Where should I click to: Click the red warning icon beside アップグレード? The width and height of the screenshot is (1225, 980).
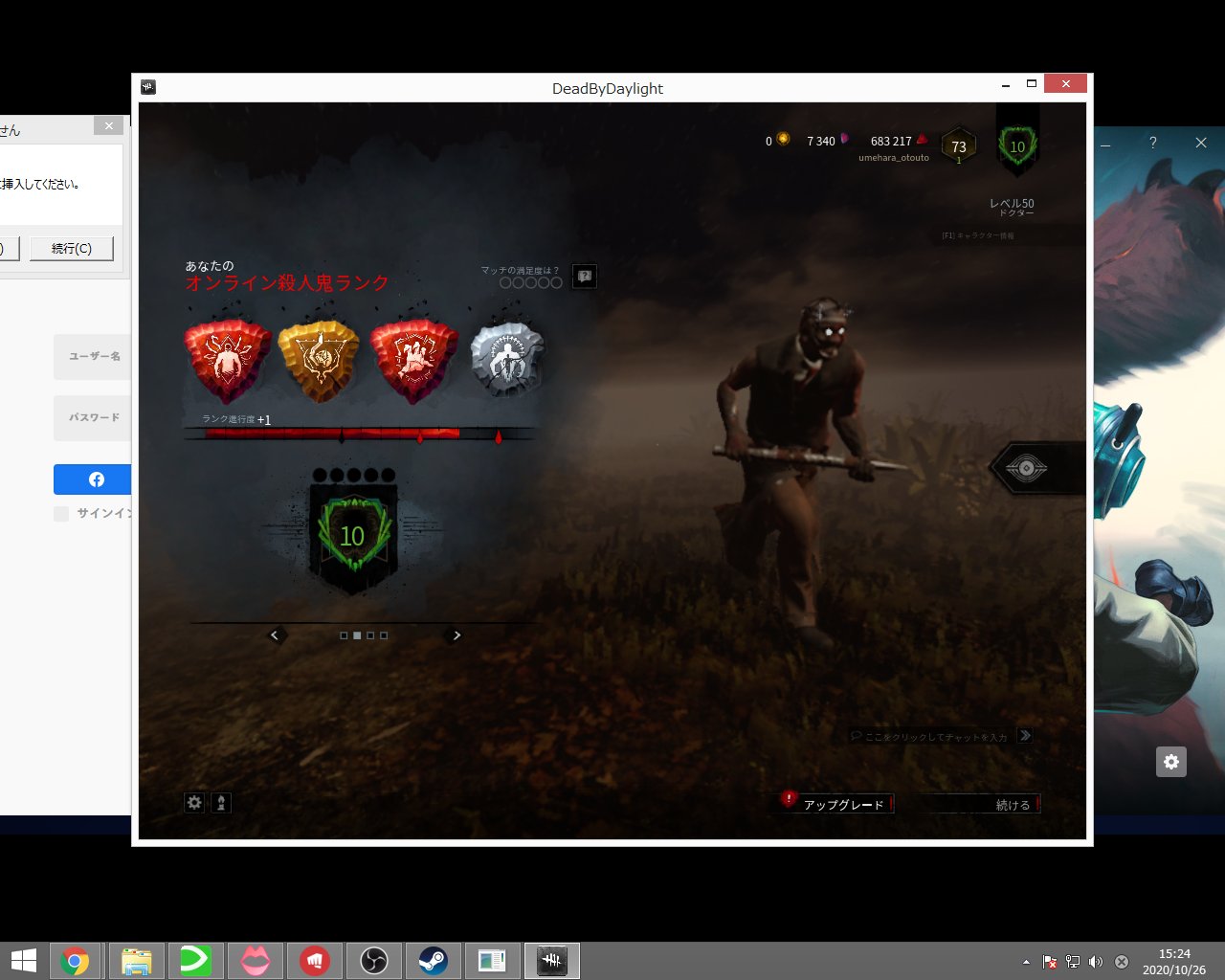(x=789, y=799)
